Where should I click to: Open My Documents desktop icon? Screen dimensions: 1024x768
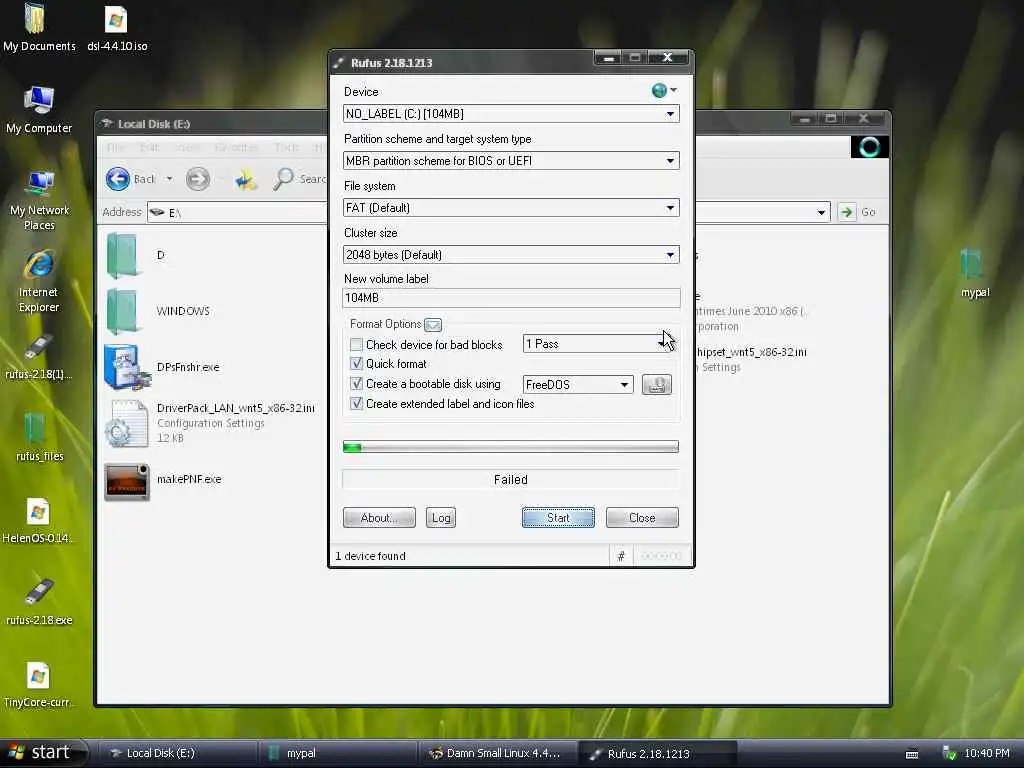click(39, 27)
